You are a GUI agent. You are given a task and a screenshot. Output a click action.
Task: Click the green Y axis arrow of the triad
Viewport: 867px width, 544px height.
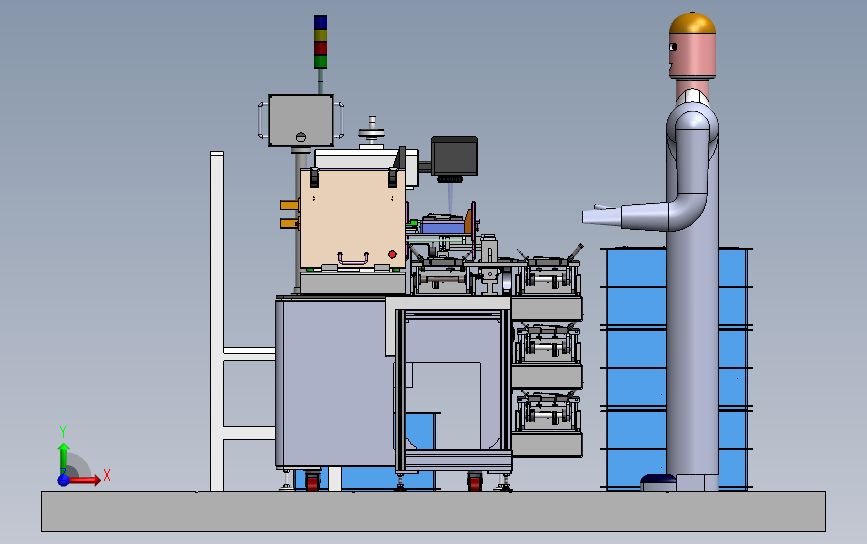pos(64,456)
